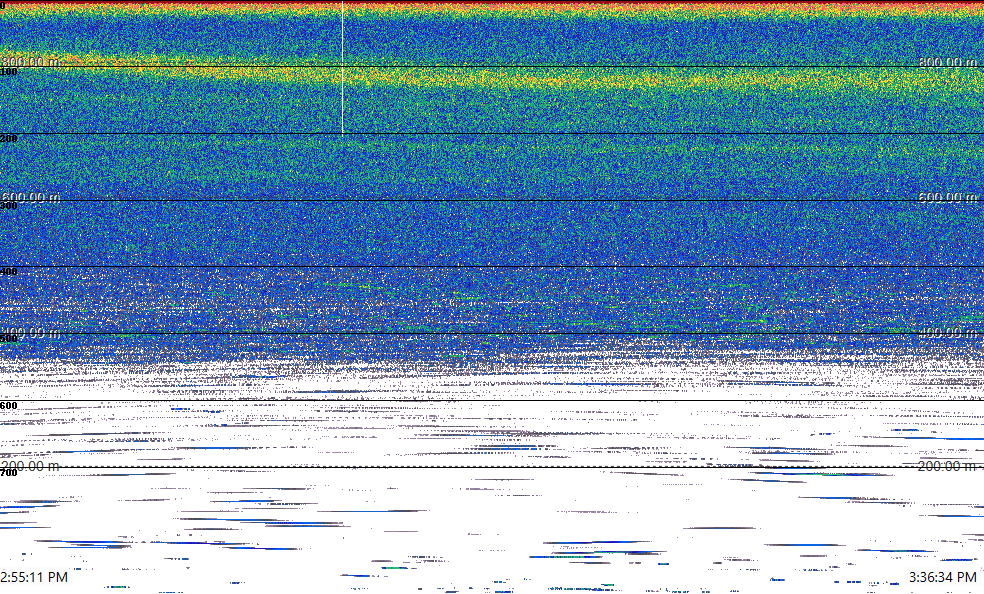Click the 500 depth grid label

[9, 339]
